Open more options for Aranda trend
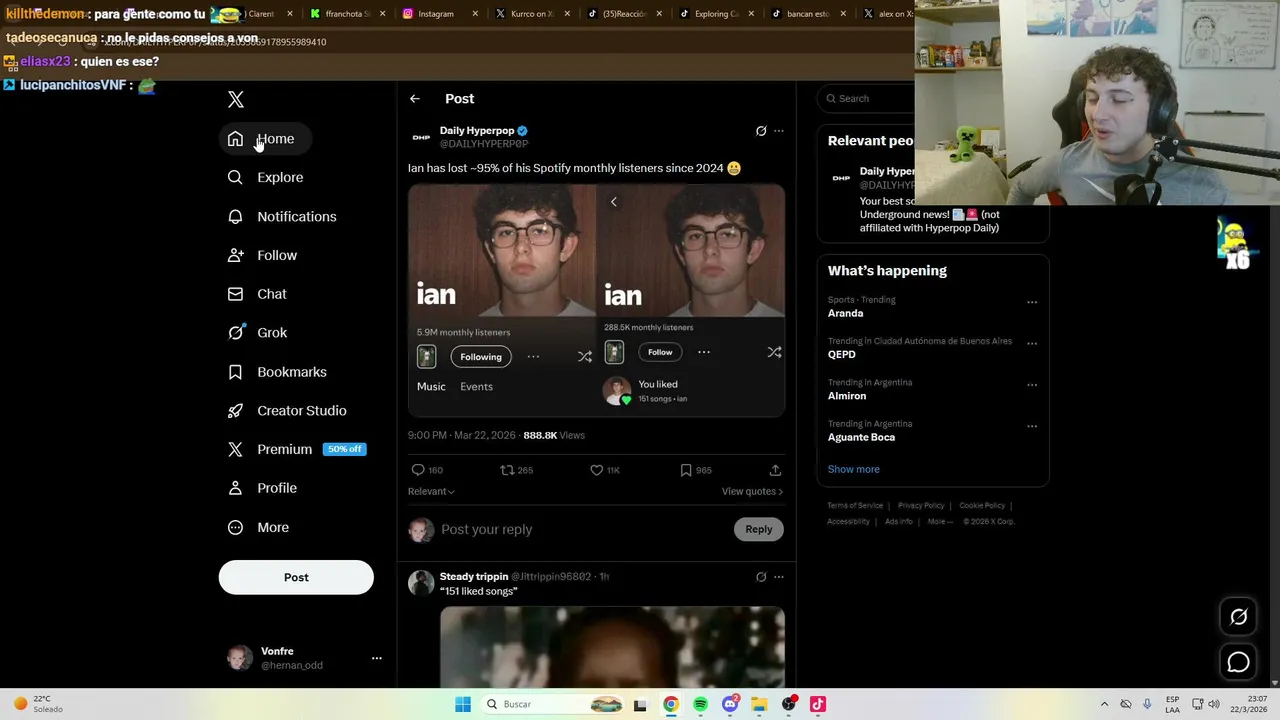 click(x=1032, y=302)
